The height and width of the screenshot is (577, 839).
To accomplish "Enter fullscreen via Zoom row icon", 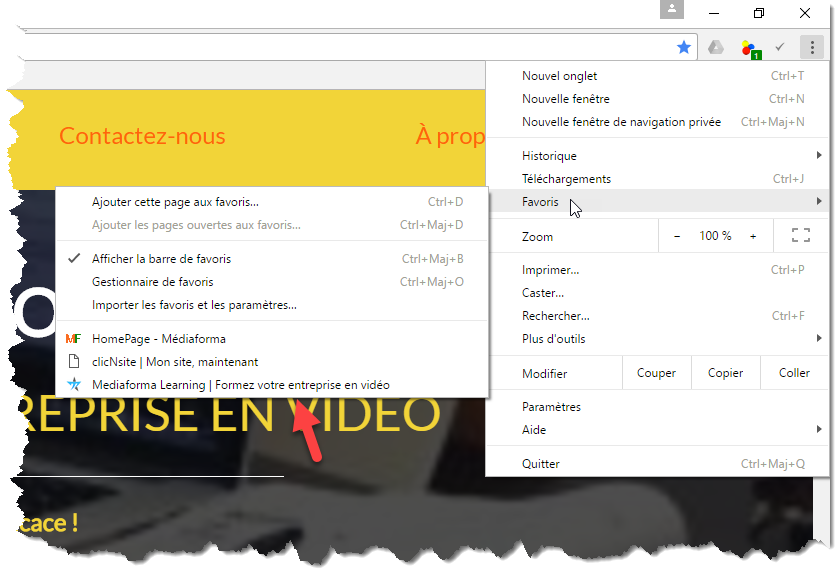I will point(800,236).
